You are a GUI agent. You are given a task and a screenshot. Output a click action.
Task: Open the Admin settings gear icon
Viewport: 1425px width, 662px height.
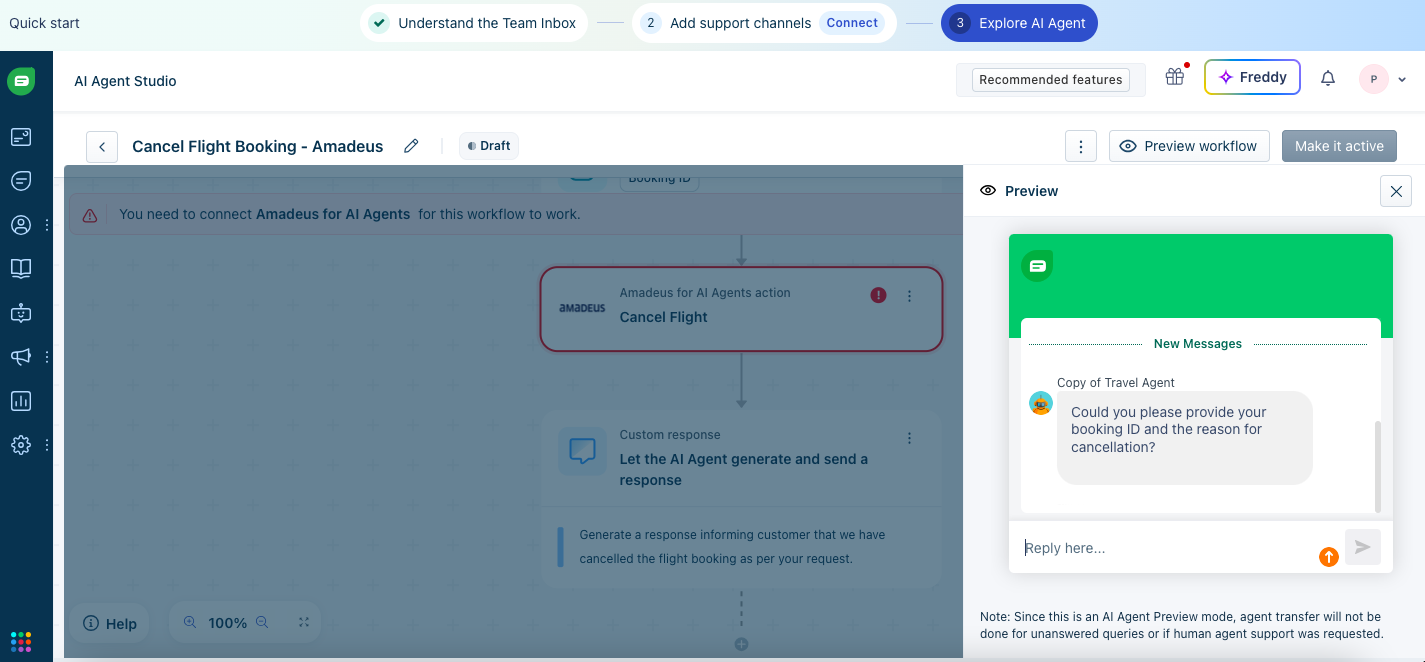tap(21, 445)
